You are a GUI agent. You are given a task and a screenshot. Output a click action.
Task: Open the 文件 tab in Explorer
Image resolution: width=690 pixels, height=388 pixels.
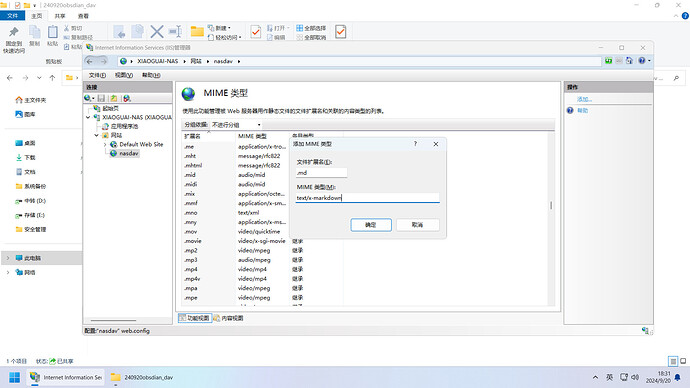12,16
